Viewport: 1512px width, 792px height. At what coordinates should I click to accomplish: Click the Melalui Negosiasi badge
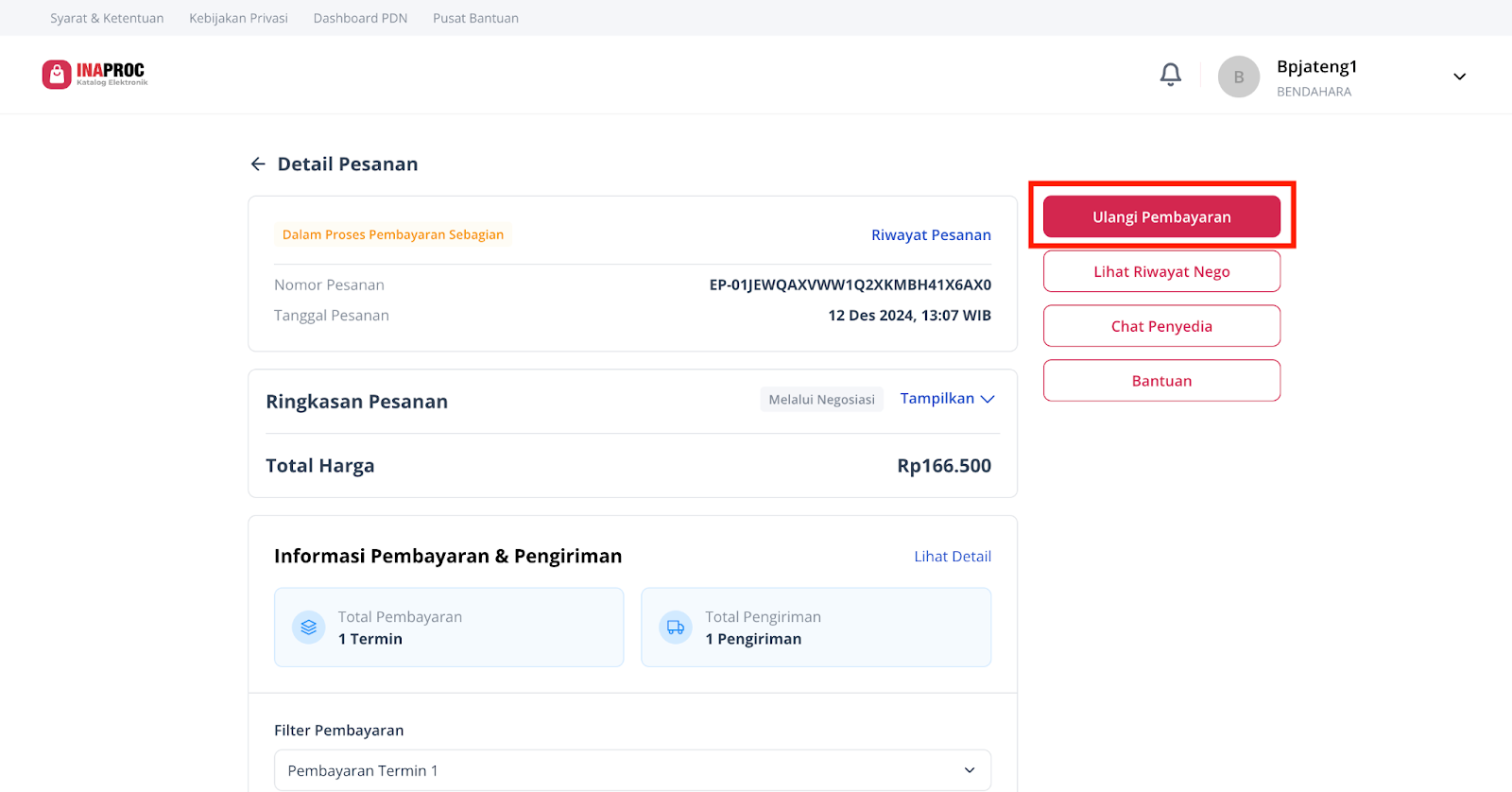(x=821, y=400)
